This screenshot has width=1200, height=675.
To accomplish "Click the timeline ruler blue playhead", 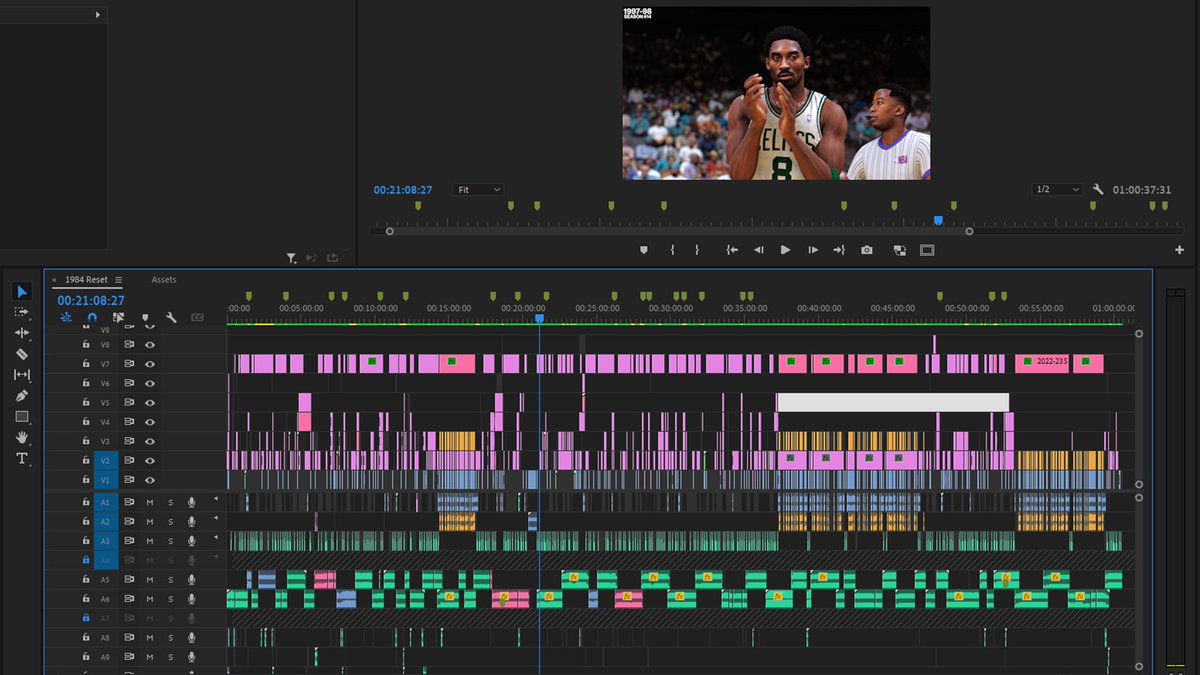I will (x=539, y=318).
